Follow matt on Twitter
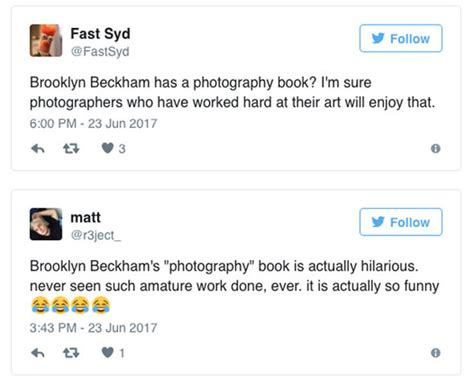This screenshot has height=388, width=474. pos(401,222)
